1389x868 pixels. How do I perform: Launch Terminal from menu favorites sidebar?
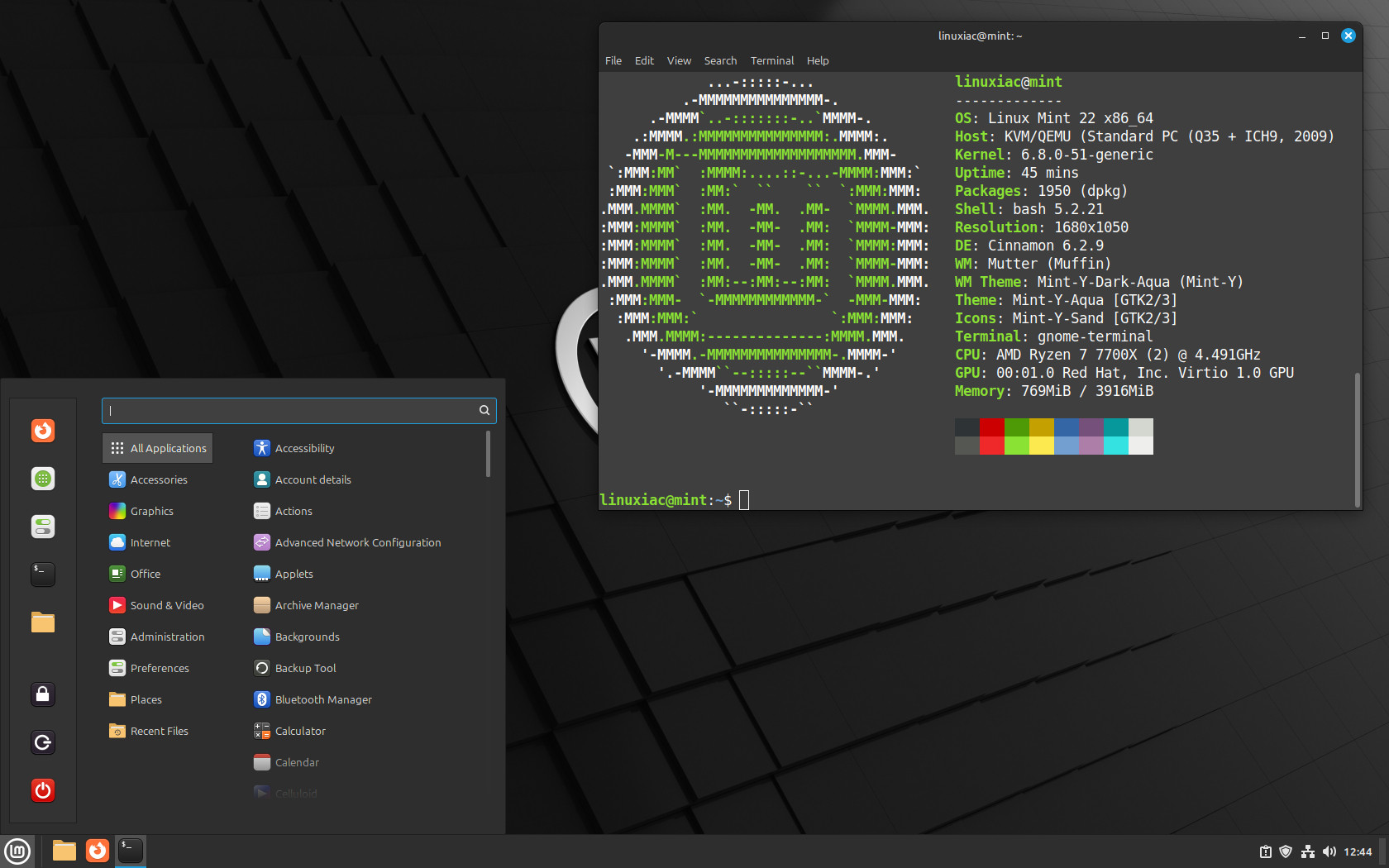43,575
